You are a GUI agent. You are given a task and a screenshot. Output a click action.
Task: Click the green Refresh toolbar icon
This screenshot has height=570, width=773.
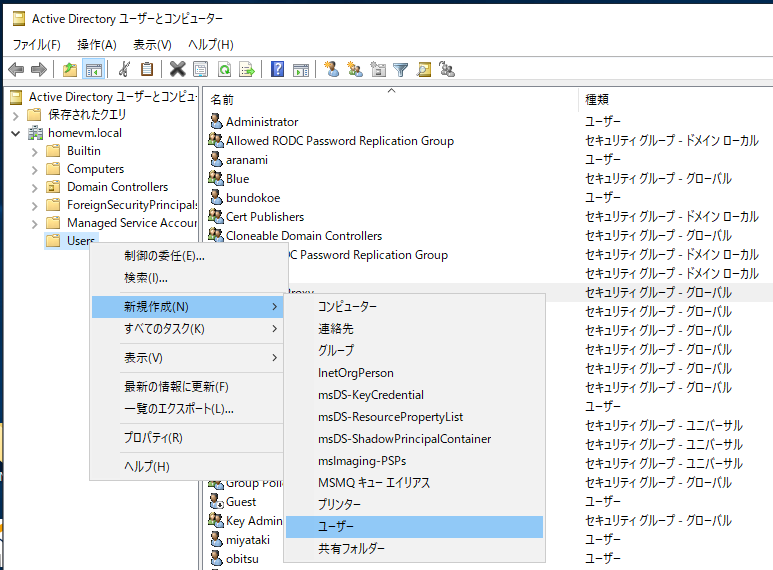tap(224, 70)
